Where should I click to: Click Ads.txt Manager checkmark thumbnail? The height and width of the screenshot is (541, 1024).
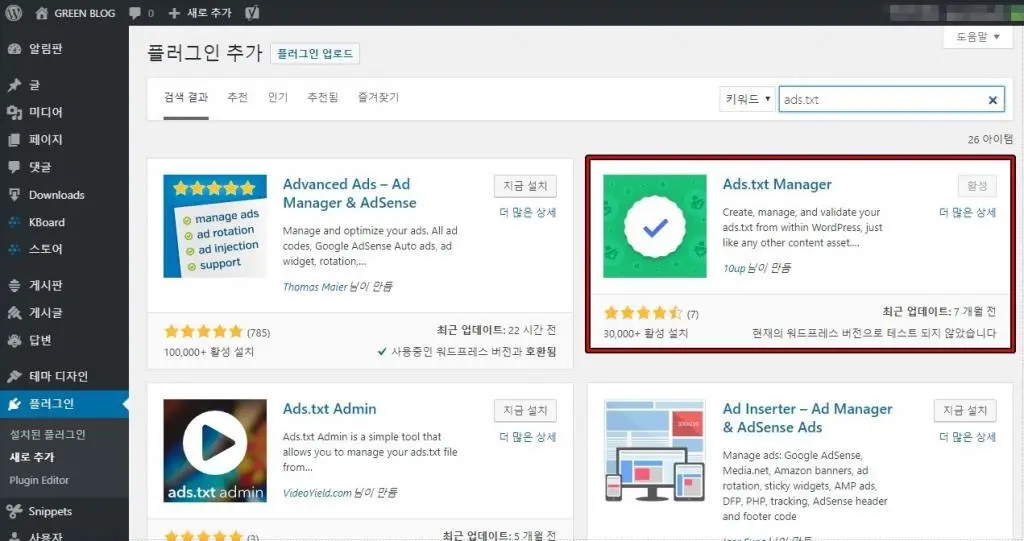pos(654,226)
